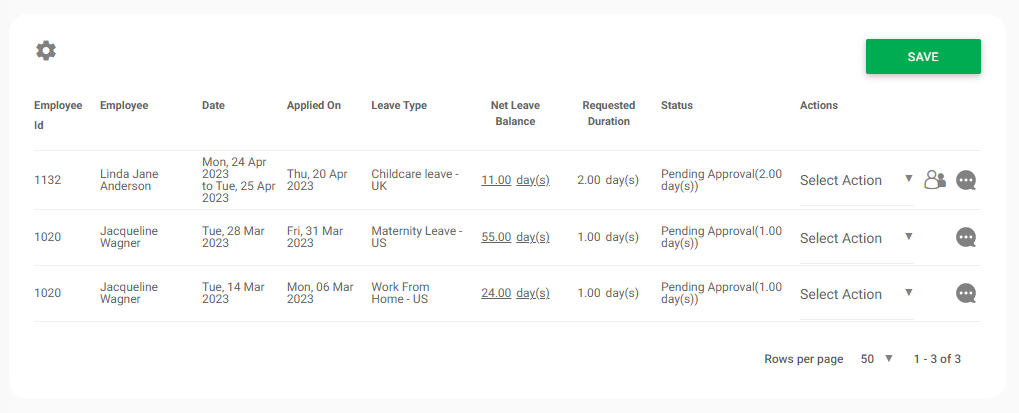The height and width of the screenshot is (413, 1019).
Task: Open the Rows per page dropdown
Action: (x=876, y=359)
